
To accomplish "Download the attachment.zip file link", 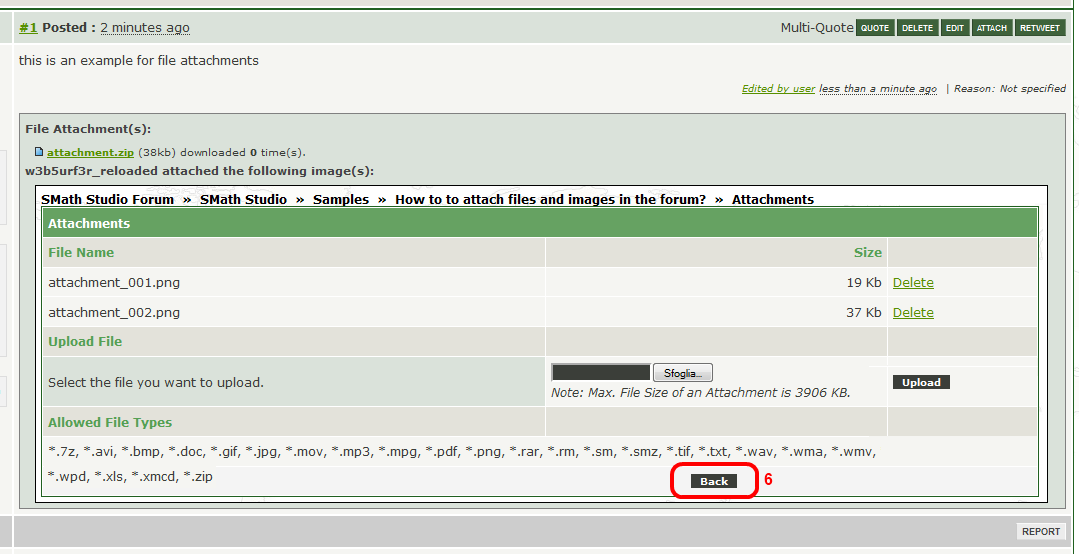I will point(90,152).
